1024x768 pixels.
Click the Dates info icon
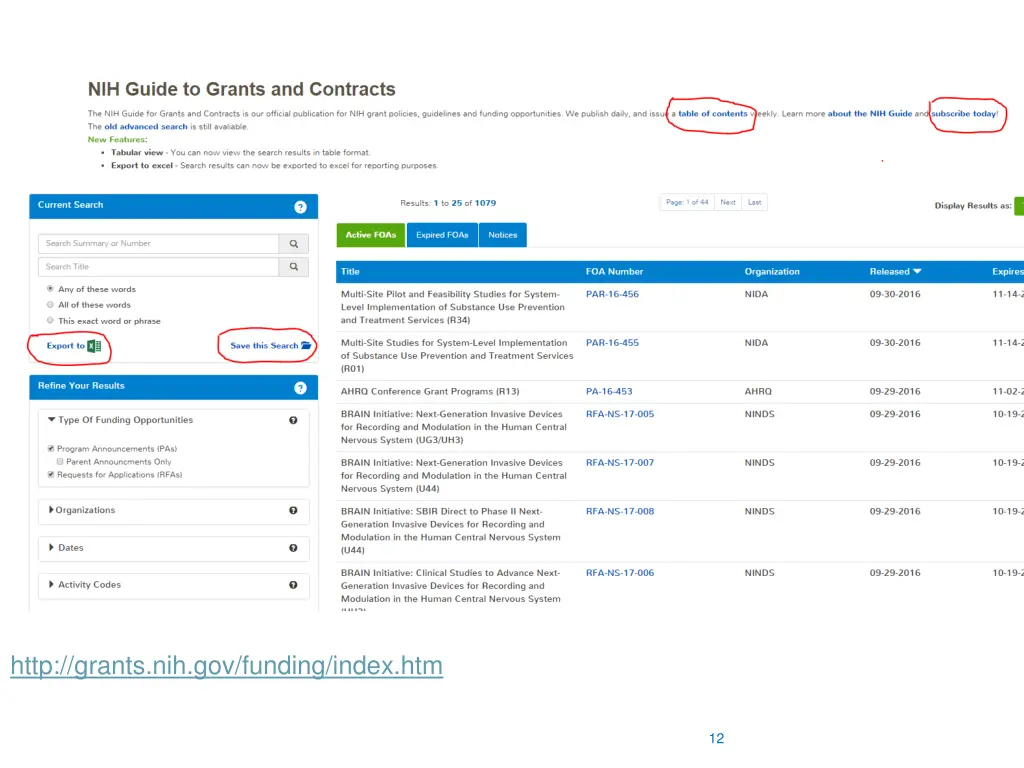[293, 549]
